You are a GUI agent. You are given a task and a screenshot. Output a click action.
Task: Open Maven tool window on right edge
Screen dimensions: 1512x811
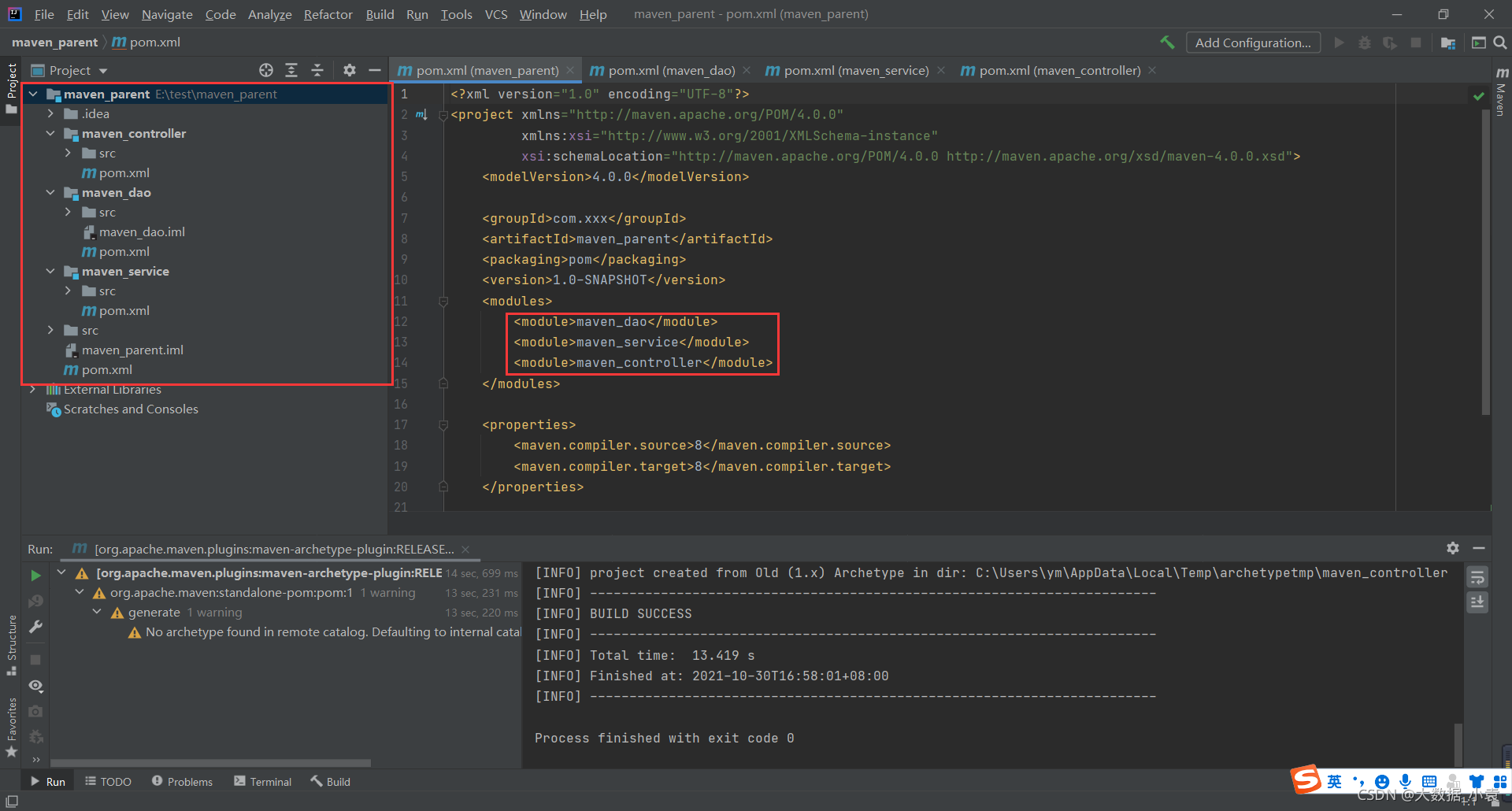coord(1501,91)
